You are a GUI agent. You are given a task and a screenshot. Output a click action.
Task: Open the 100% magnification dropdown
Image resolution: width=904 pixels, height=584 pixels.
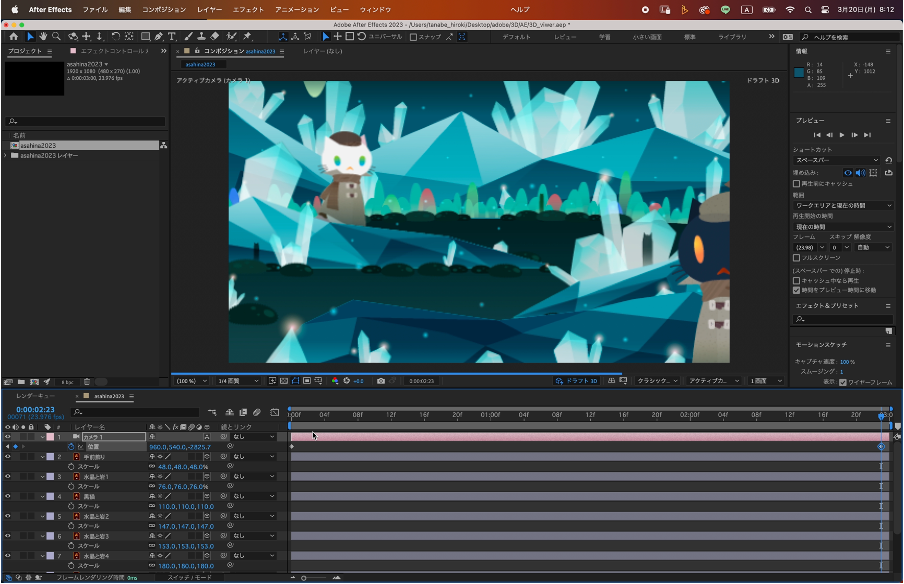point(191,381)
